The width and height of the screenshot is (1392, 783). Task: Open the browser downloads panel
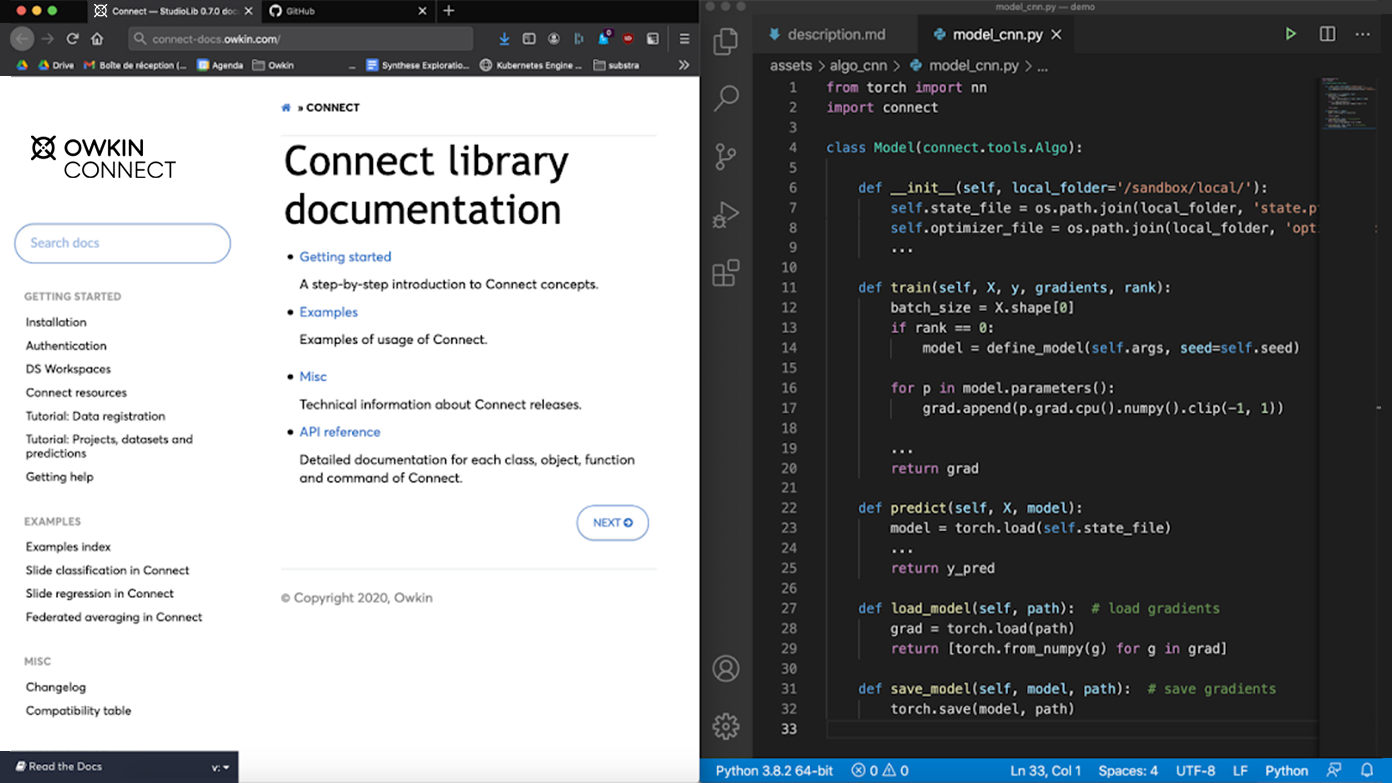coord(504,39)
